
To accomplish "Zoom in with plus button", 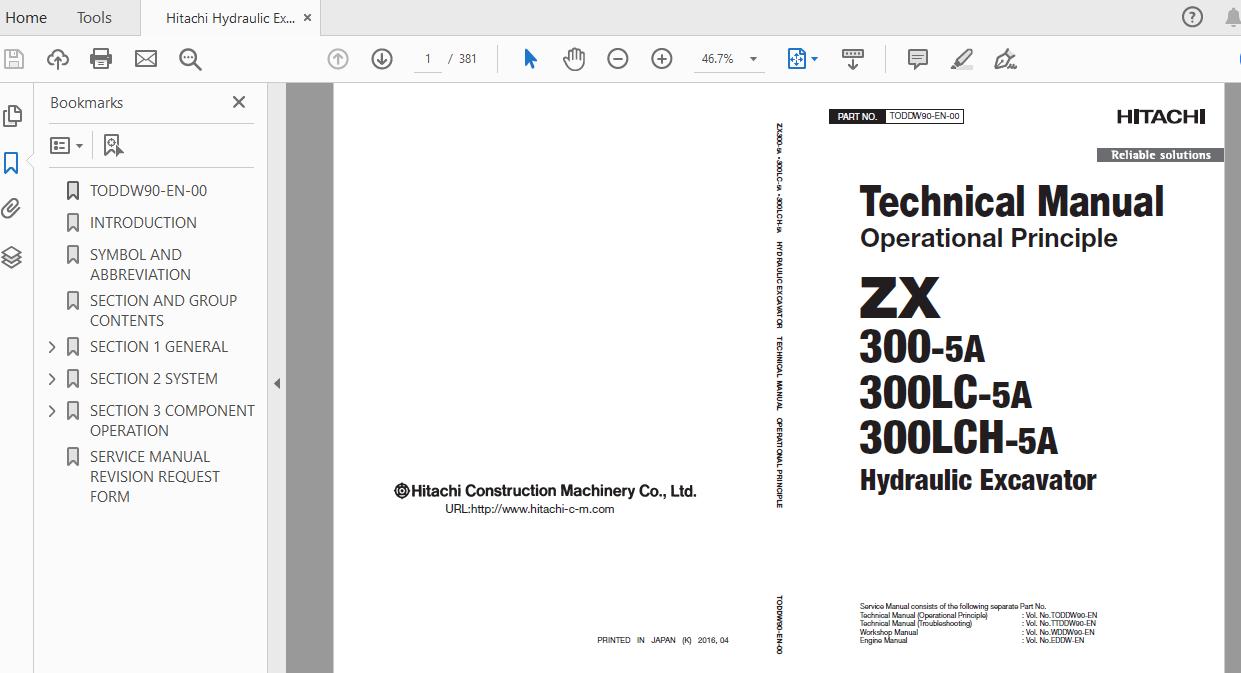I will click(x=662, y=59).
